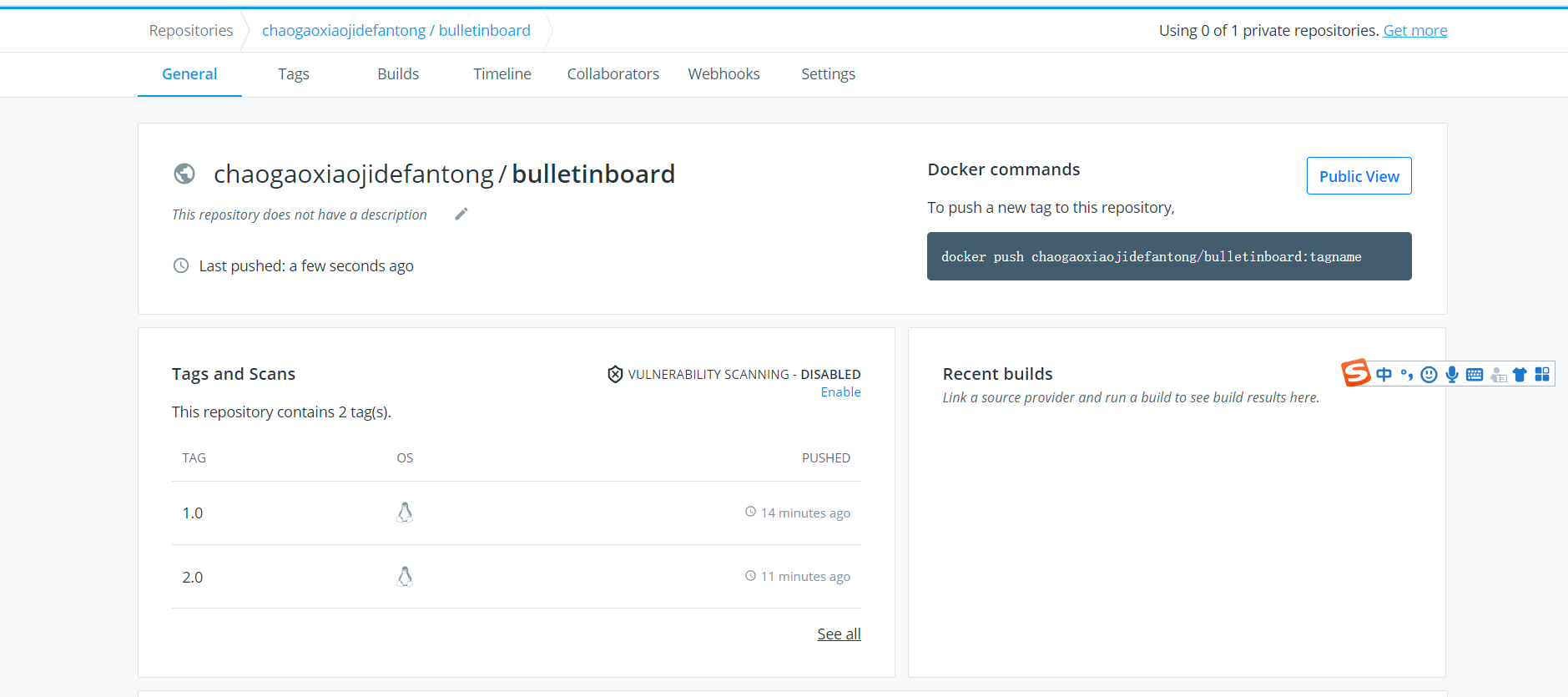Open the soft keyboard icon in IME bar
This screenshot has width=1568, height=697.
click(x=1475, y=375)
